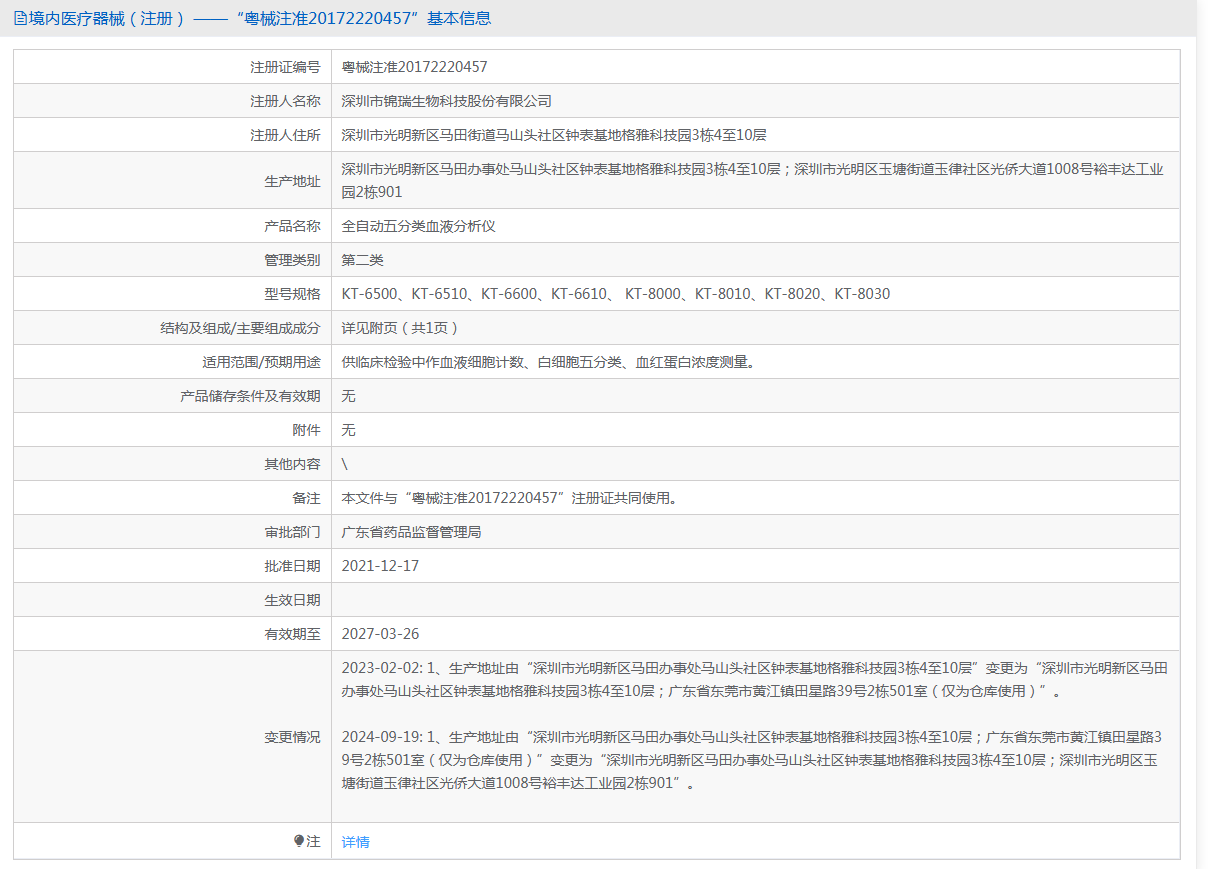1208x869 pixels.
Task: Select approval date 2021-12-17
Action: pyautogui.click(x=380, y=566)
